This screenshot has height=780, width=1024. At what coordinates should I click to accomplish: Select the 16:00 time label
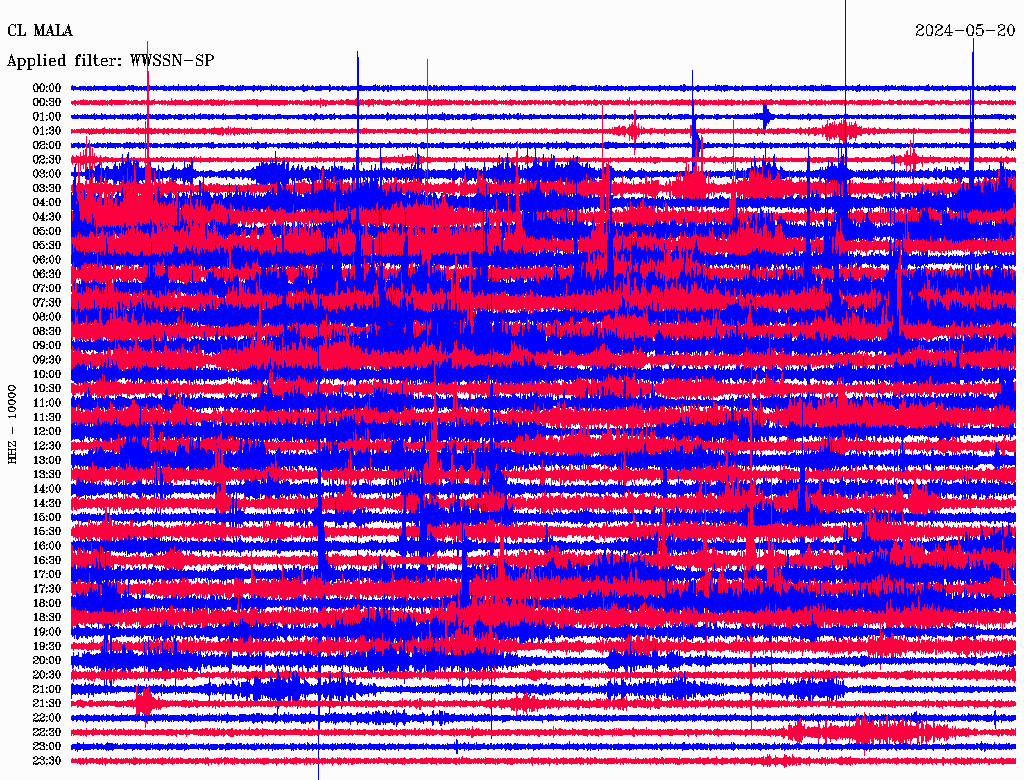[x=47, y=546]
